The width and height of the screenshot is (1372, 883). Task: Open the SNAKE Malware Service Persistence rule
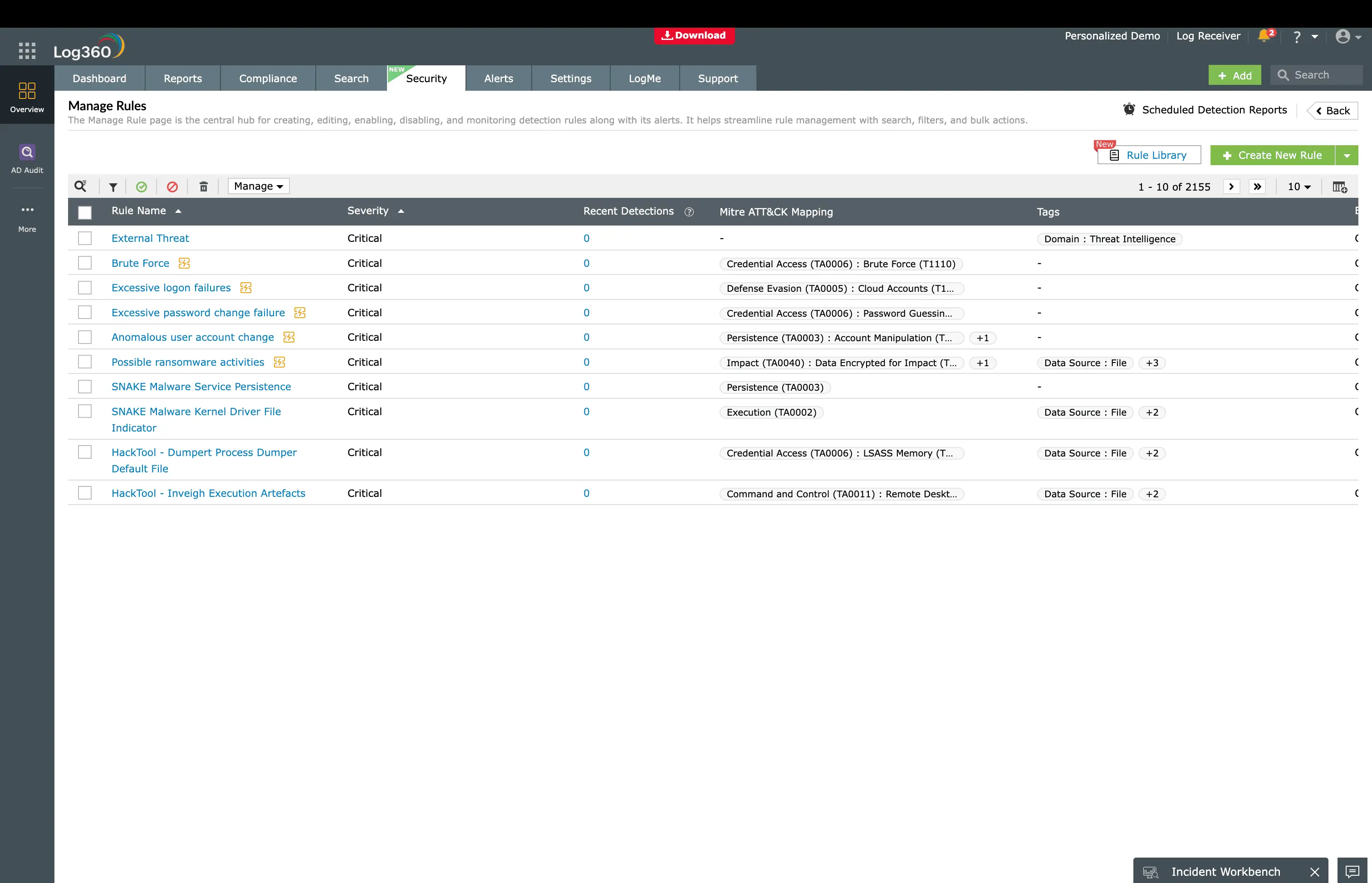pyautogui.click(x=201, y=387)
